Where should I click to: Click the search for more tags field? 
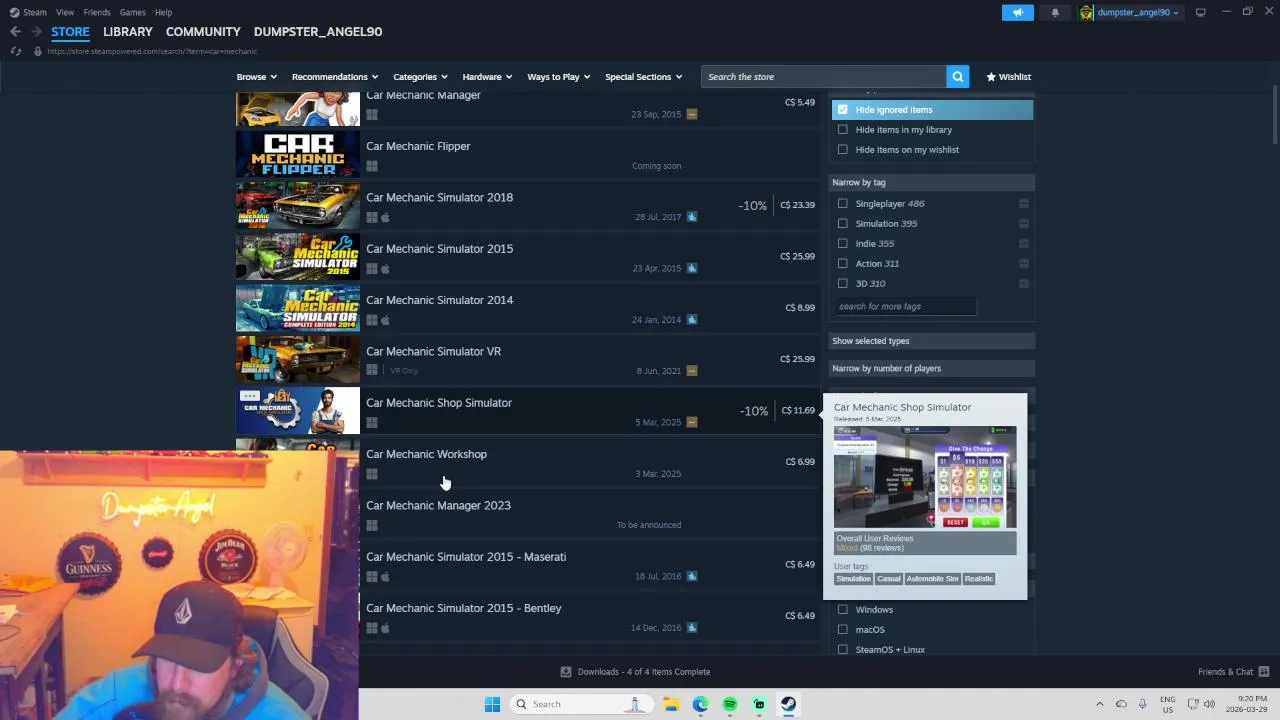904,306
